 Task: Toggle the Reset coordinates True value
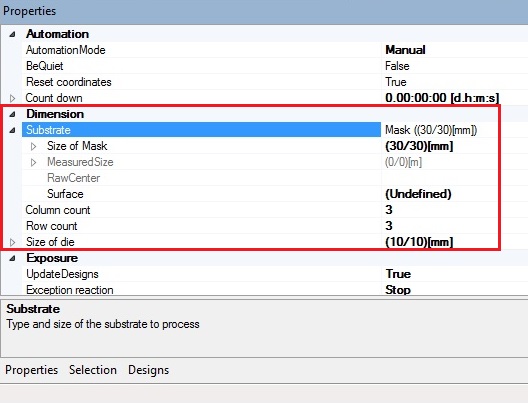click(396, 82)
